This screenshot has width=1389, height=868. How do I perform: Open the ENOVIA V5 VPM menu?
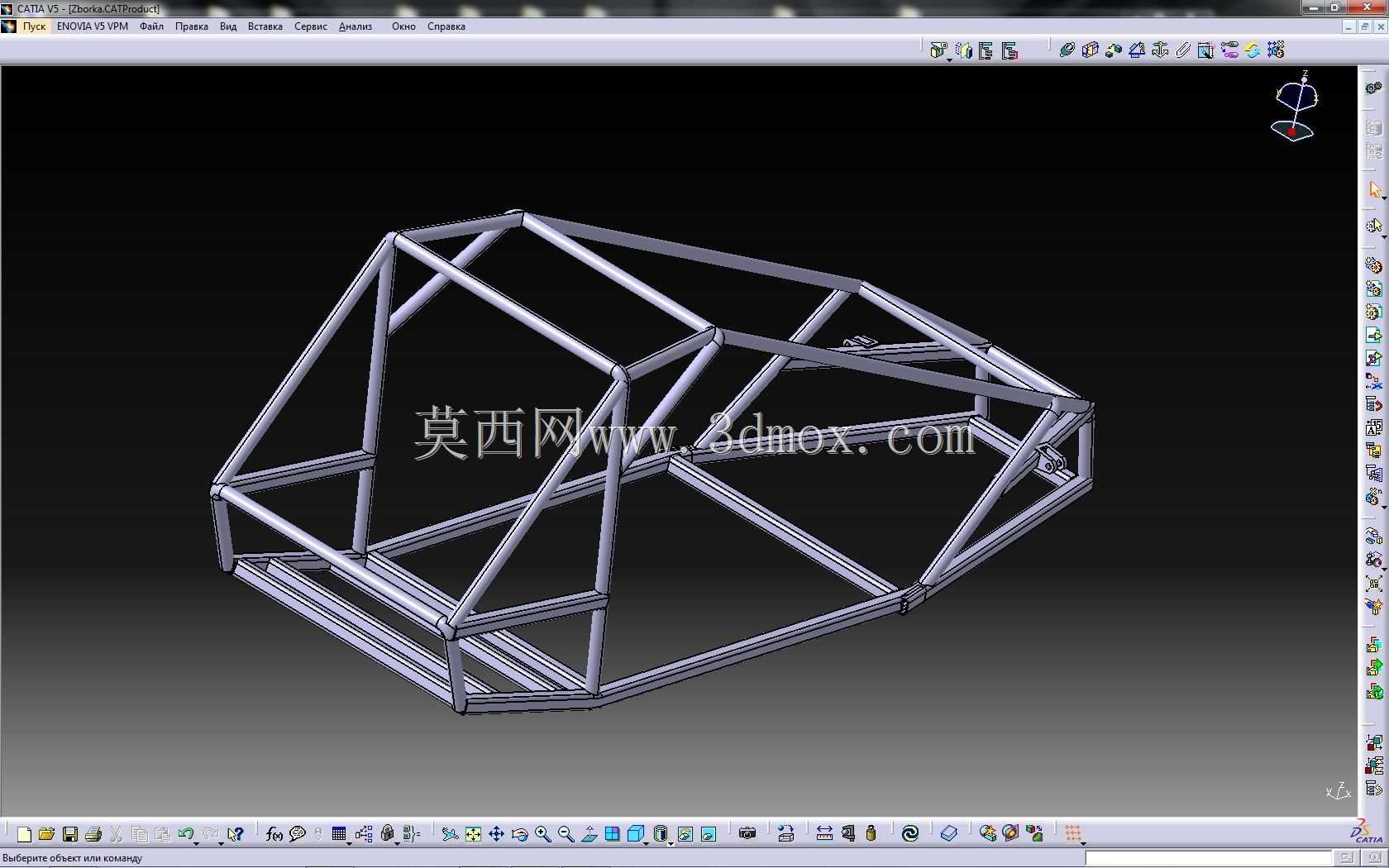(93, 26)
